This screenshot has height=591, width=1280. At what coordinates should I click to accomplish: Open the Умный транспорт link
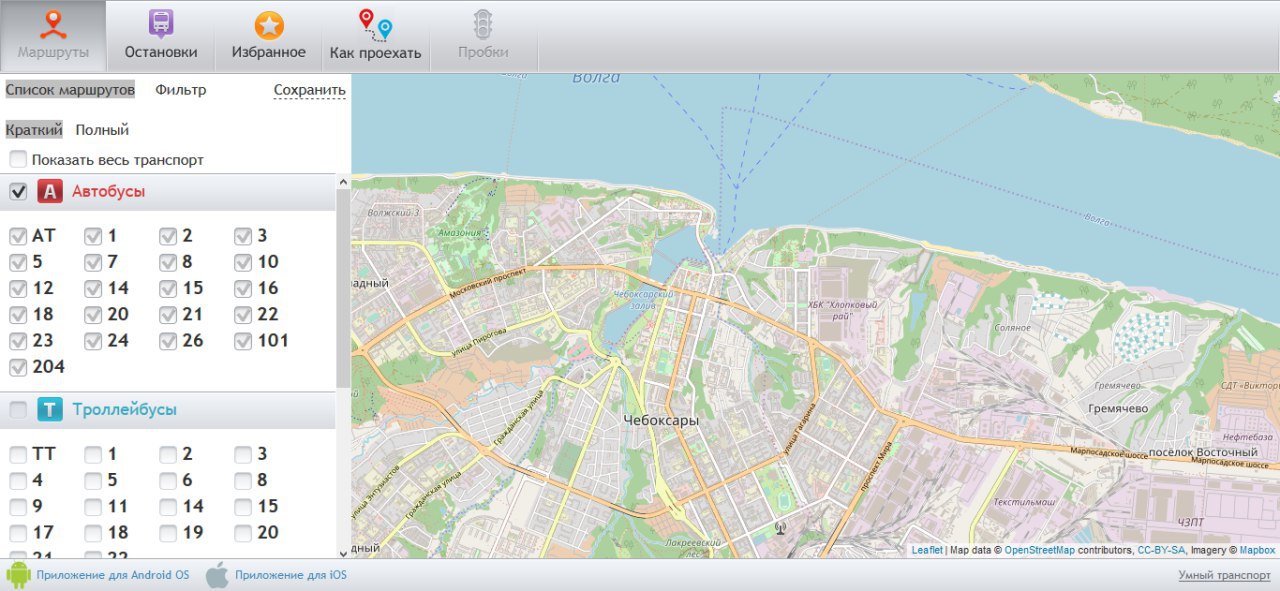1224,575
